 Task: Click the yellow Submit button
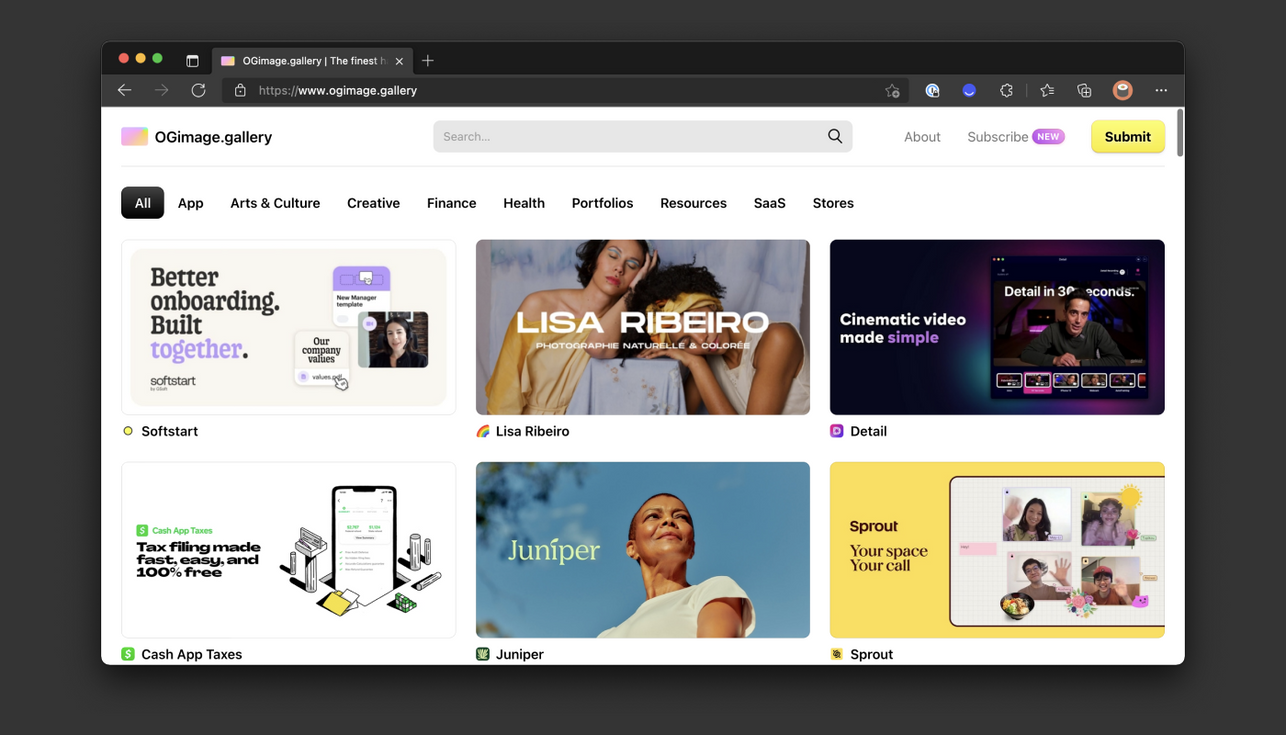pos(1127,137)
